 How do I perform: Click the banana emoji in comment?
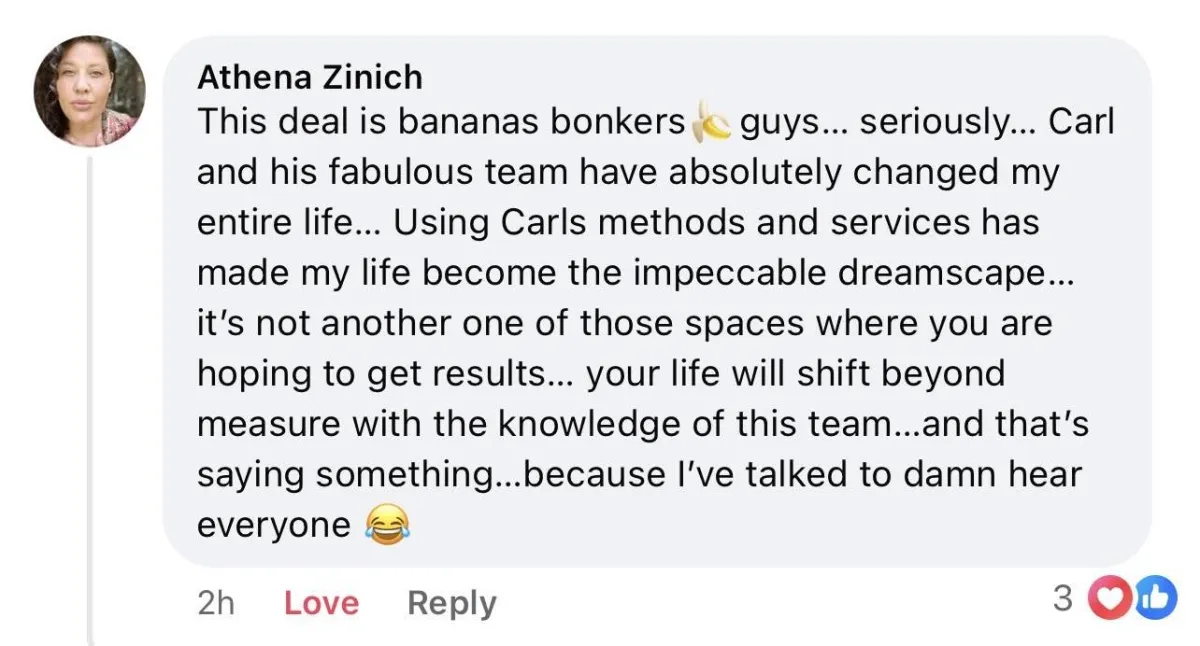point(711,123)
